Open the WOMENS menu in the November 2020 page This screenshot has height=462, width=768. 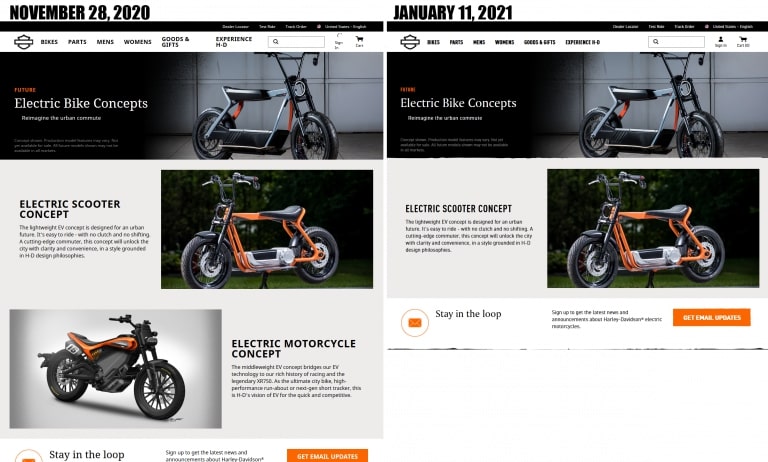(x=138, y=42)
